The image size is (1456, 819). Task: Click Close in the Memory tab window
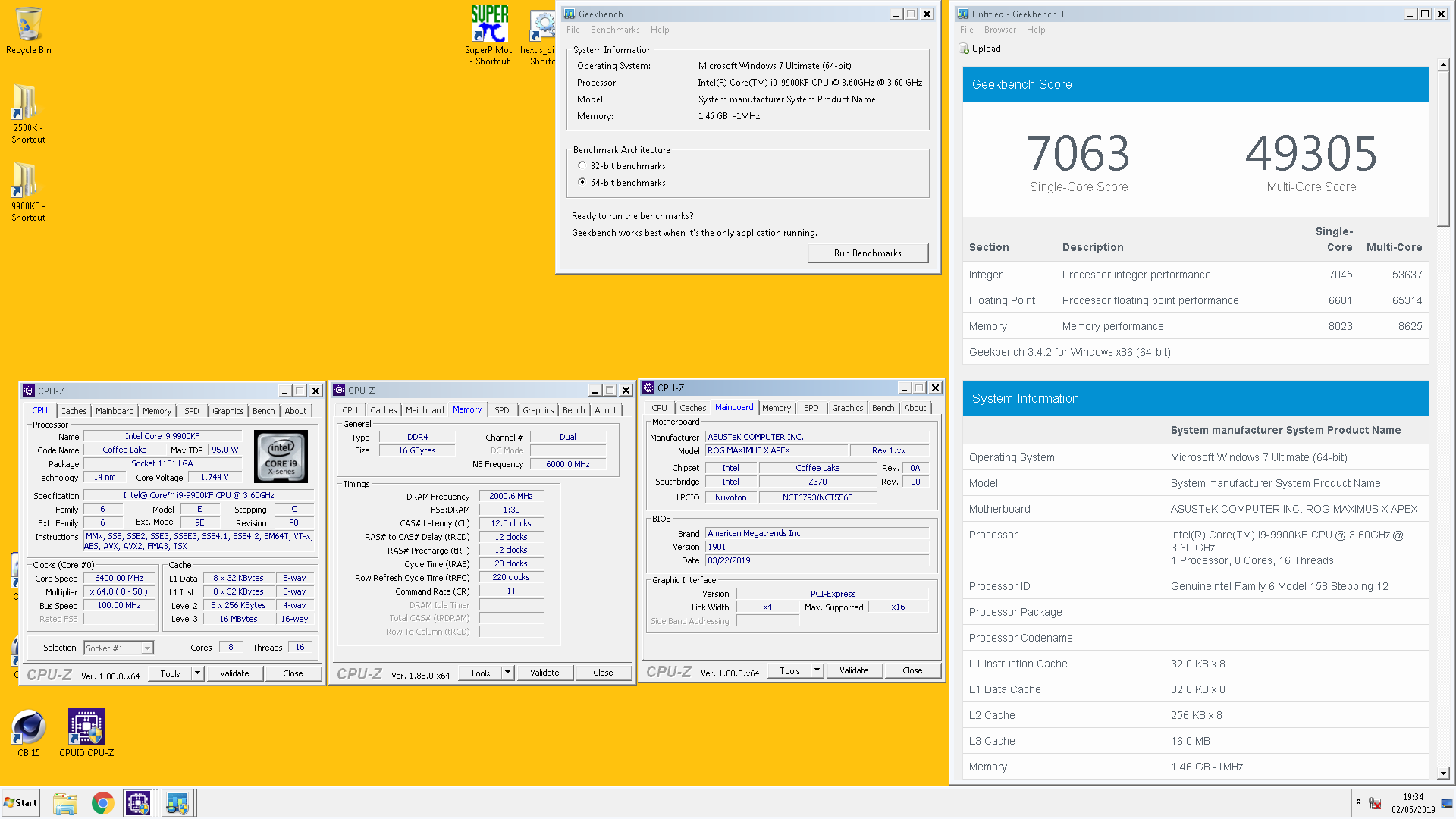pos(603,673)
